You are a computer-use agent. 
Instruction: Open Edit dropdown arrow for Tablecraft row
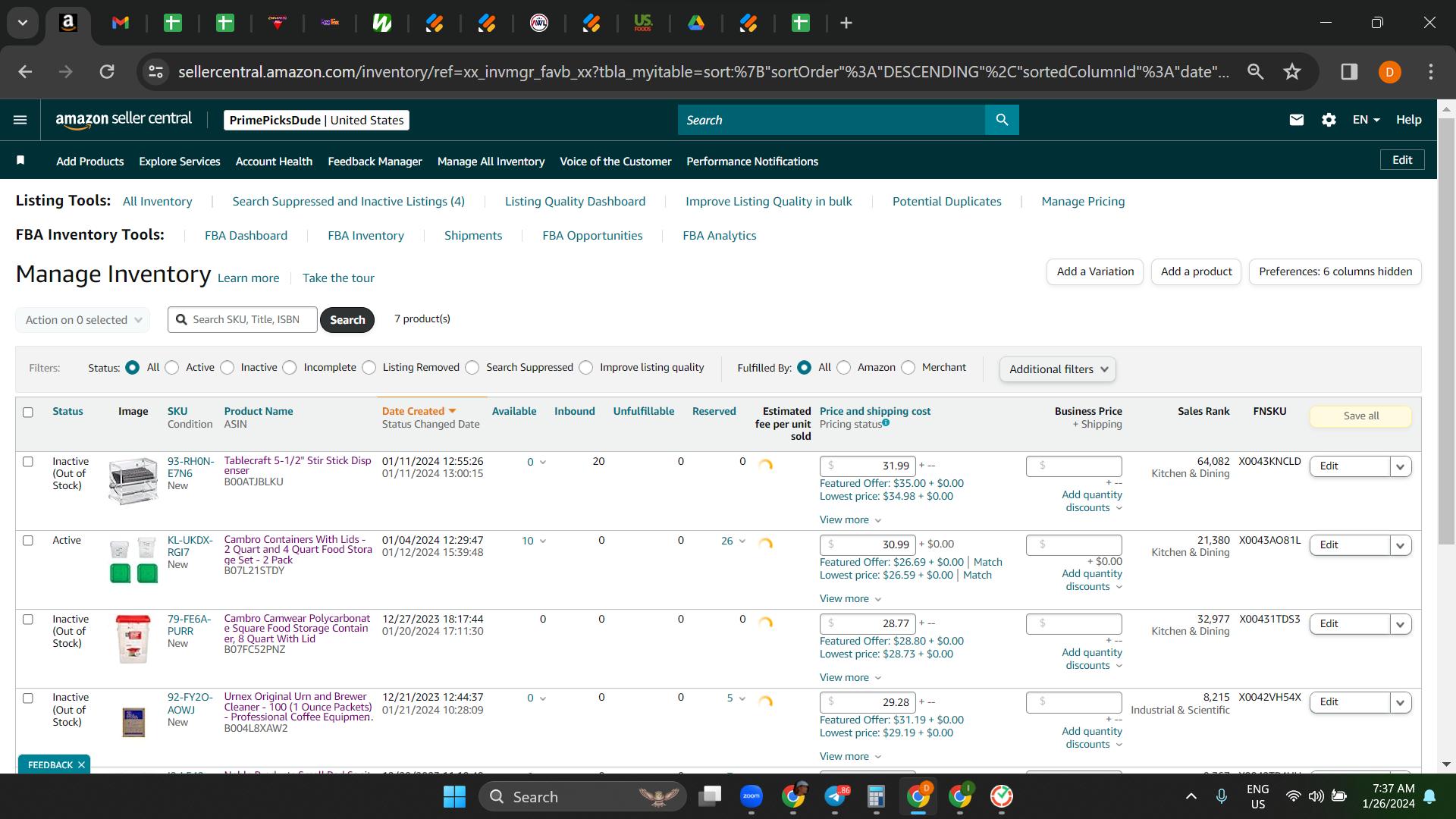pyautogui.click(x=1401, y=466)
